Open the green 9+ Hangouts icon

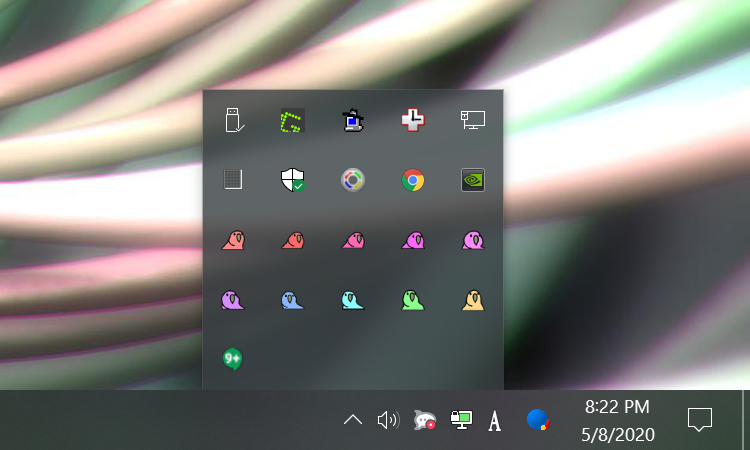point(233,358)
